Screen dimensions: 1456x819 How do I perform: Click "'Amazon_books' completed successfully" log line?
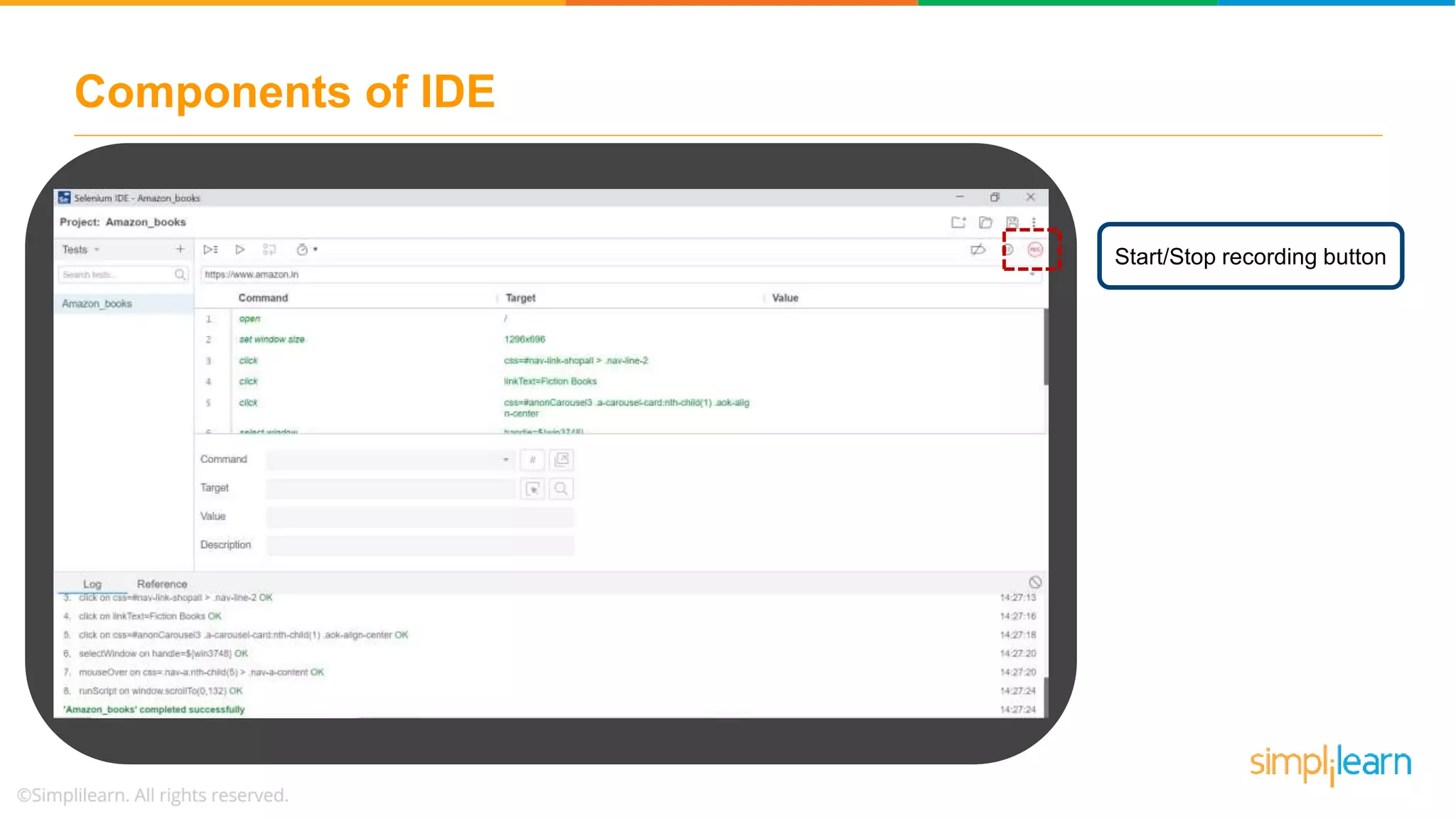154,710
